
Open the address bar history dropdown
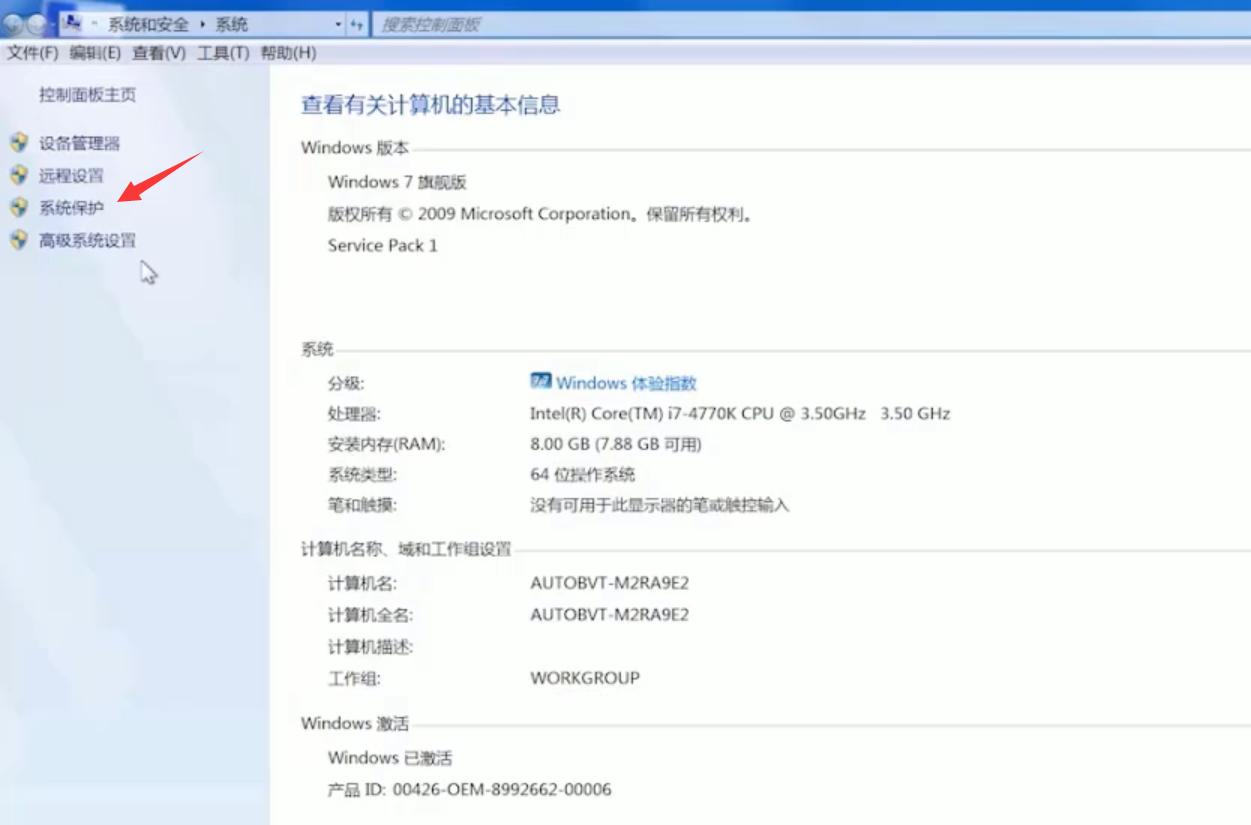point(336,22)
